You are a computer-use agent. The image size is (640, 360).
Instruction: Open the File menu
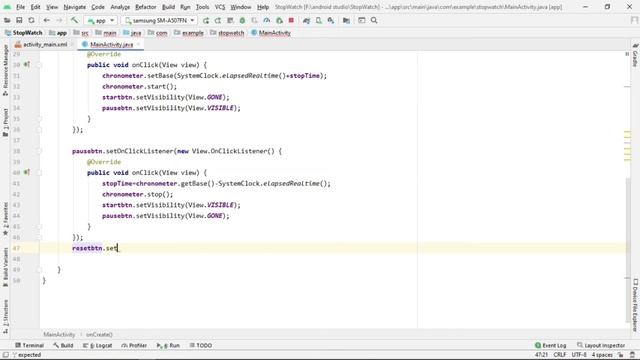(20, 7)
